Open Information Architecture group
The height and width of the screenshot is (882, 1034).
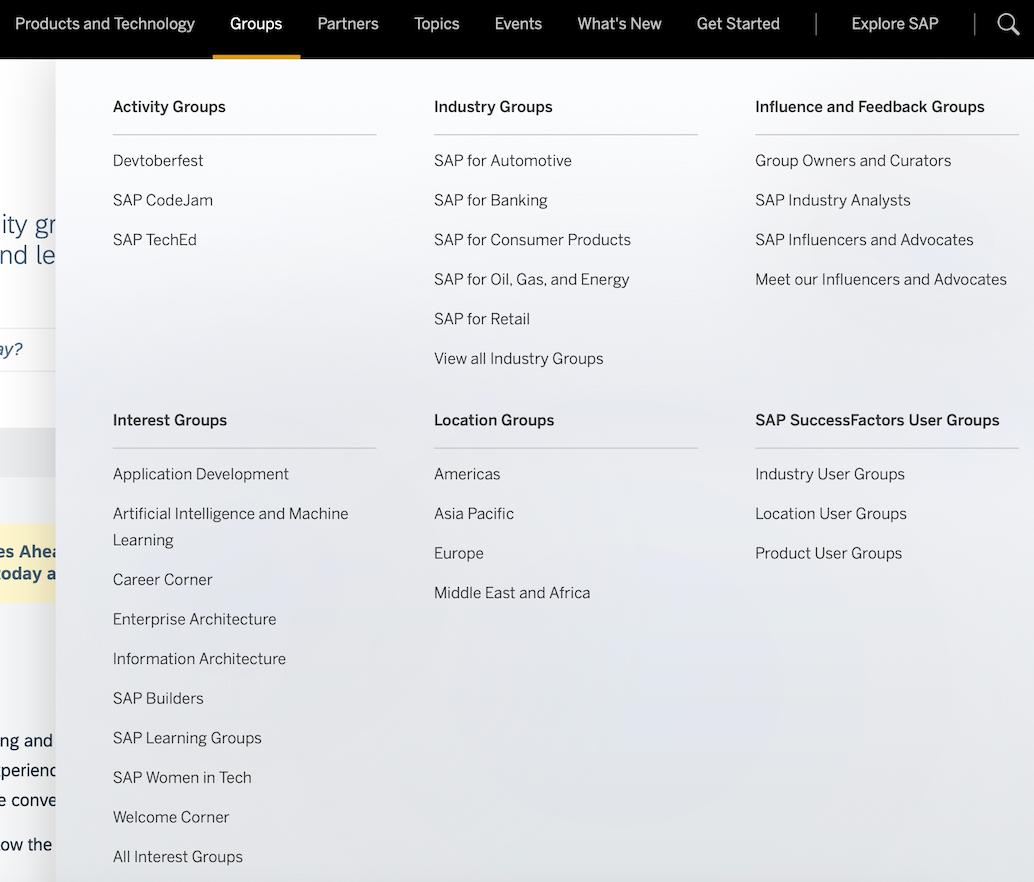[x=199, y=659]
